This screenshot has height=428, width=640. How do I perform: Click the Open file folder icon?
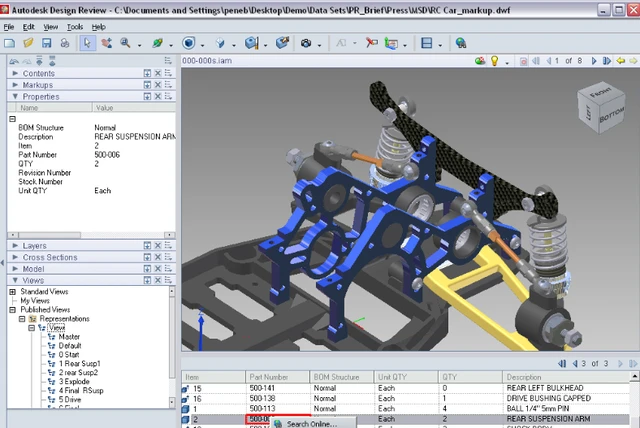click(x=27, y=44)
